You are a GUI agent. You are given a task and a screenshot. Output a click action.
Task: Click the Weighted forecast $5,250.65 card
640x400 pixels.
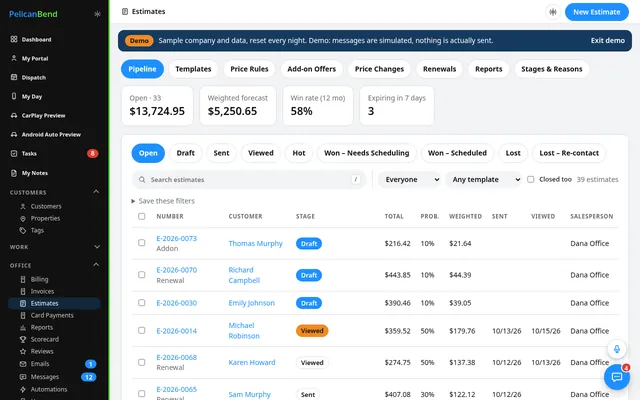point(238,105)
